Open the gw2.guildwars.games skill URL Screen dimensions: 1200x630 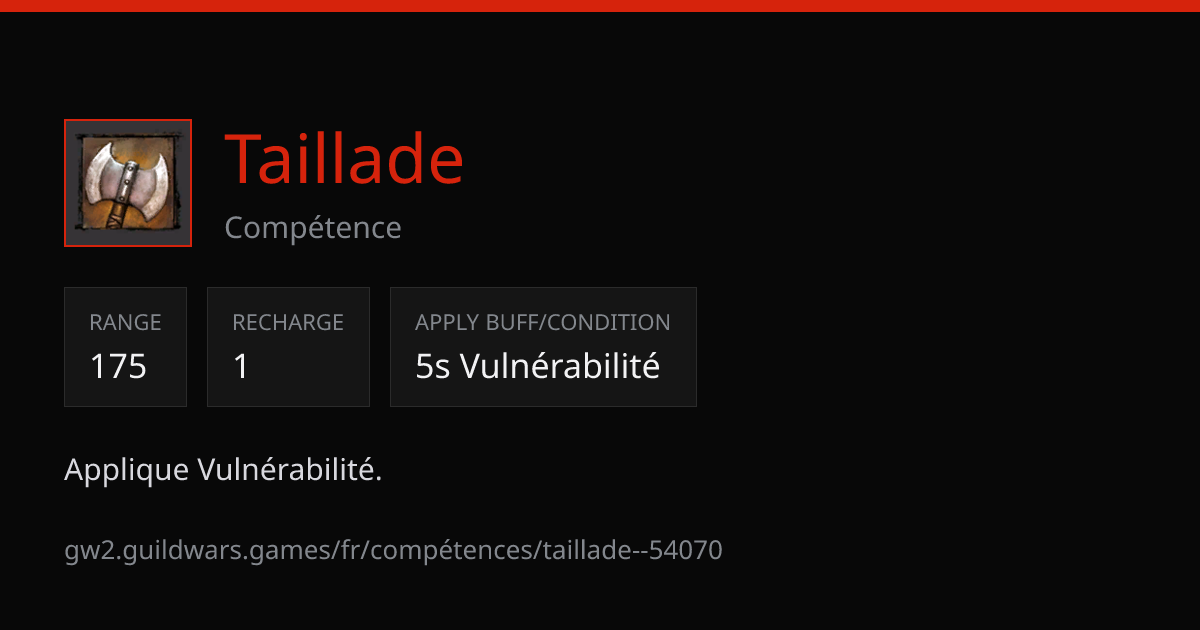393,550
